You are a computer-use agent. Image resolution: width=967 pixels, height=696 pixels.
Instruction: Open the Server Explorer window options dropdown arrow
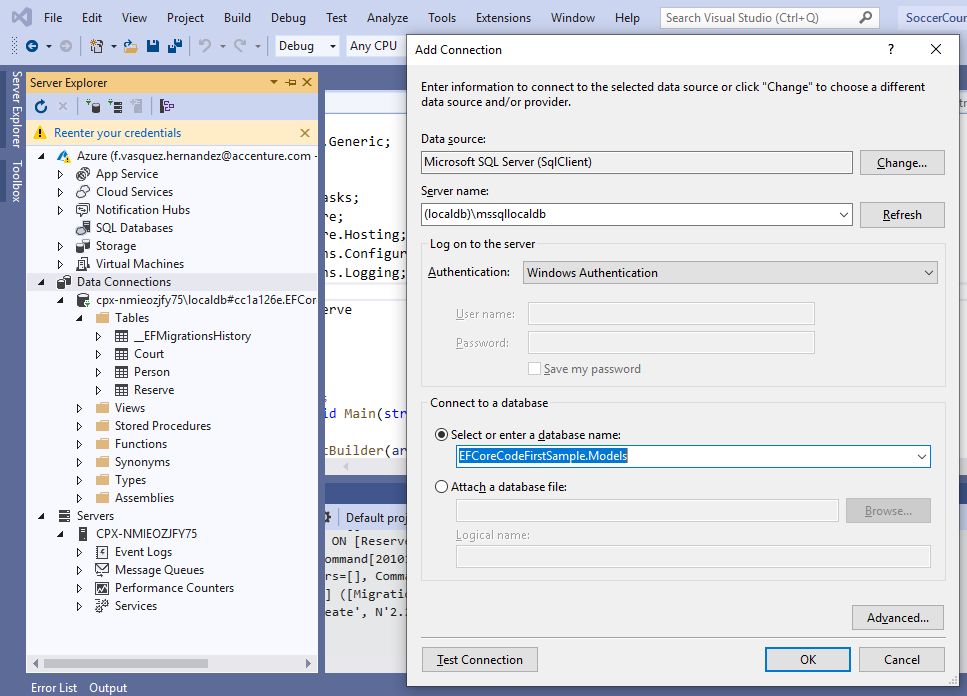click(274, 83)
